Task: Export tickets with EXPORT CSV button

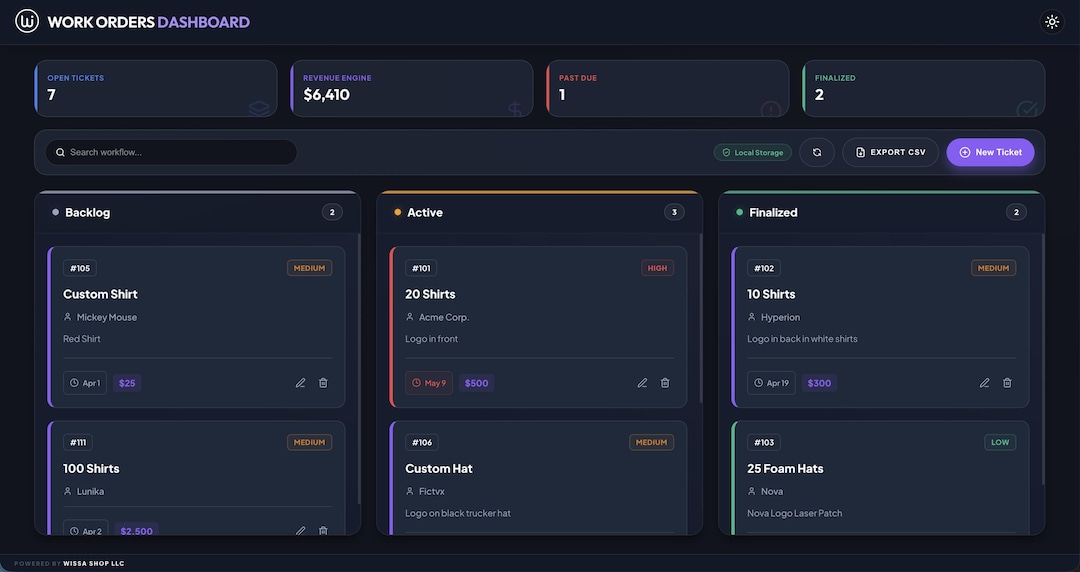Action: tap(891, 152)
